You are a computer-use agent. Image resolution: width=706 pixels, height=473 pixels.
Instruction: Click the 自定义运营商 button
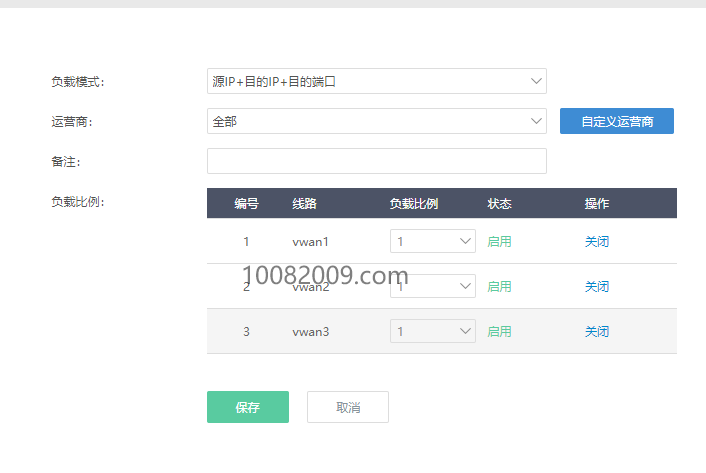pyautogui.click(x=616, y=121)
